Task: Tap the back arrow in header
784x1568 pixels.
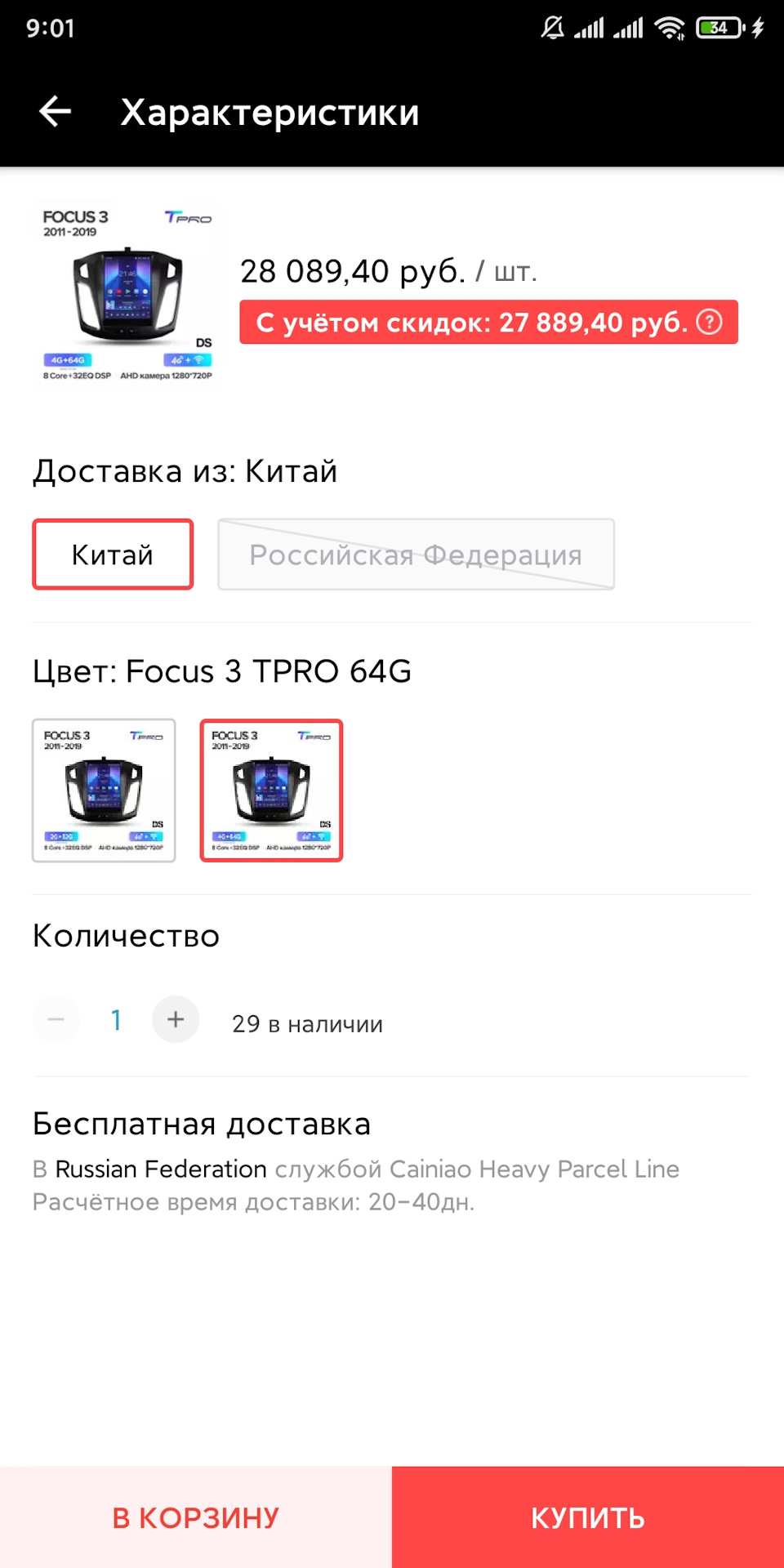Action: coord(56,112)
